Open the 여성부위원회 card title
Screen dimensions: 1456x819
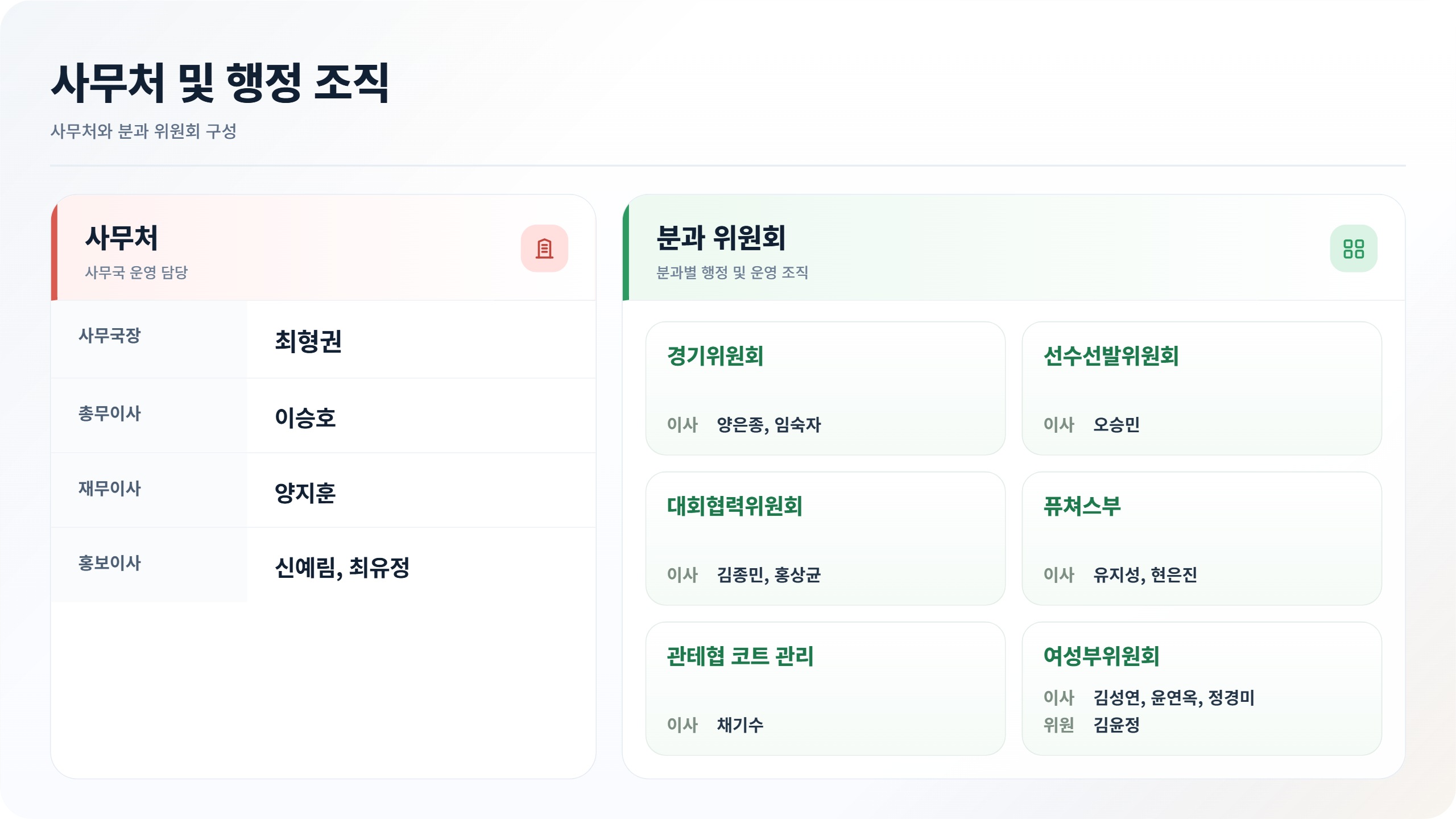[x=1101, y=656]
